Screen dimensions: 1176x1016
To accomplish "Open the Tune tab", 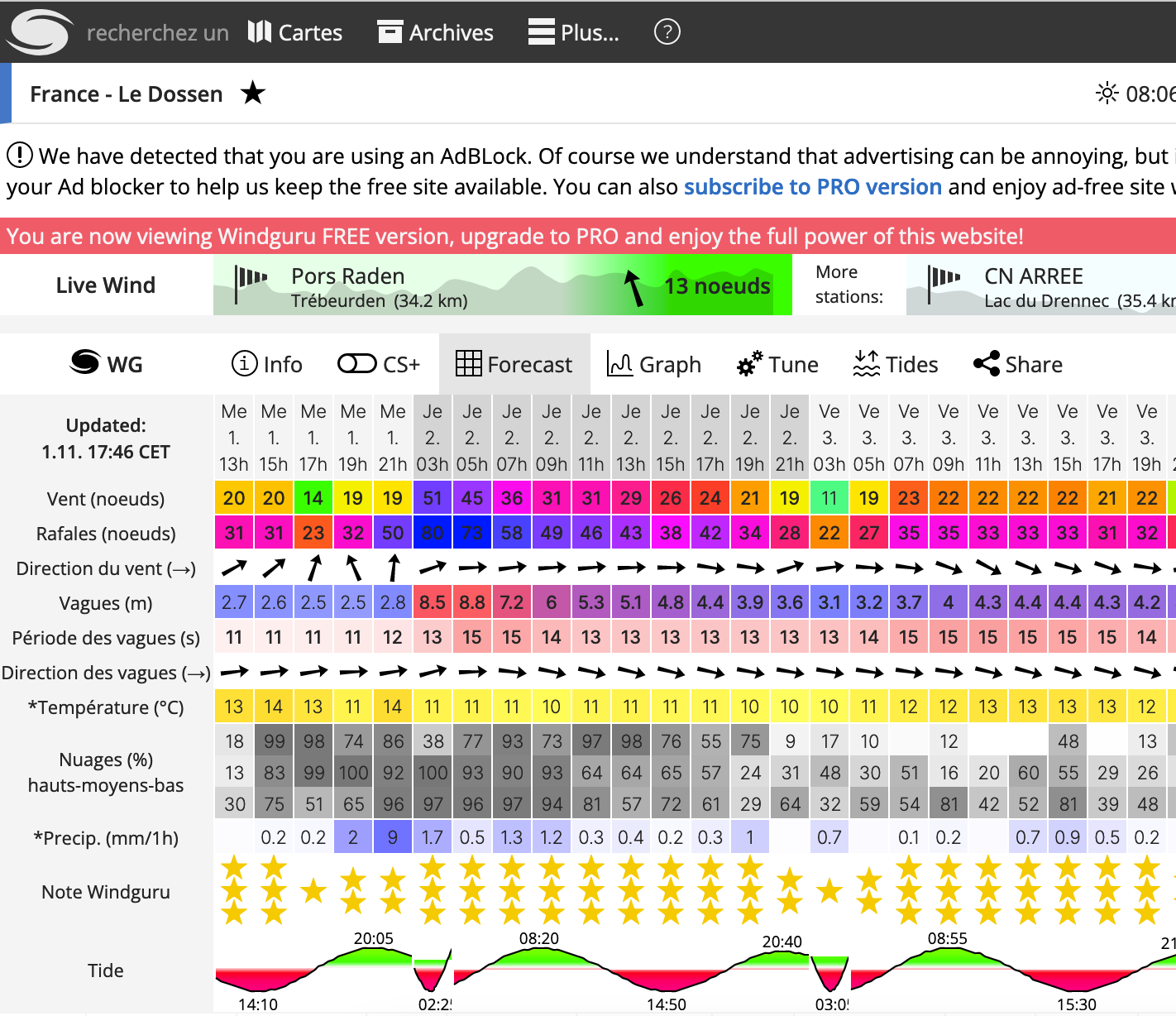I will [777, 364].
